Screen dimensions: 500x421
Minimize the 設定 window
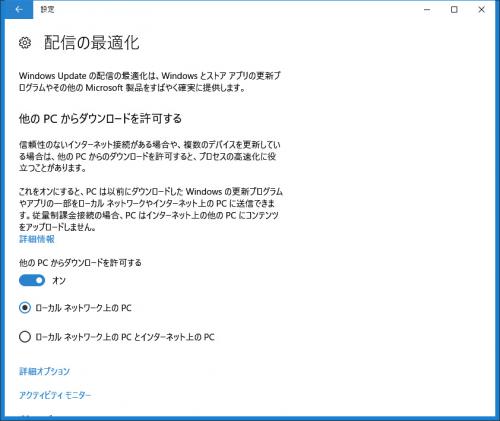pos(427,10)
